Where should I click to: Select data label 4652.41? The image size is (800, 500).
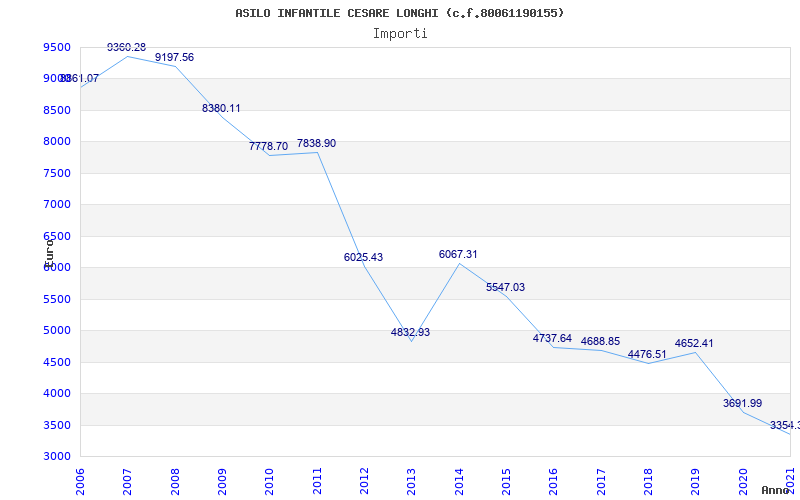[694, 343]
